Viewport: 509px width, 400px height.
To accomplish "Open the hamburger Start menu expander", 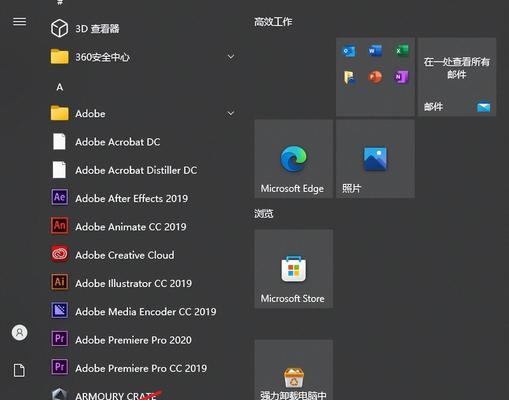I will 20,22.
